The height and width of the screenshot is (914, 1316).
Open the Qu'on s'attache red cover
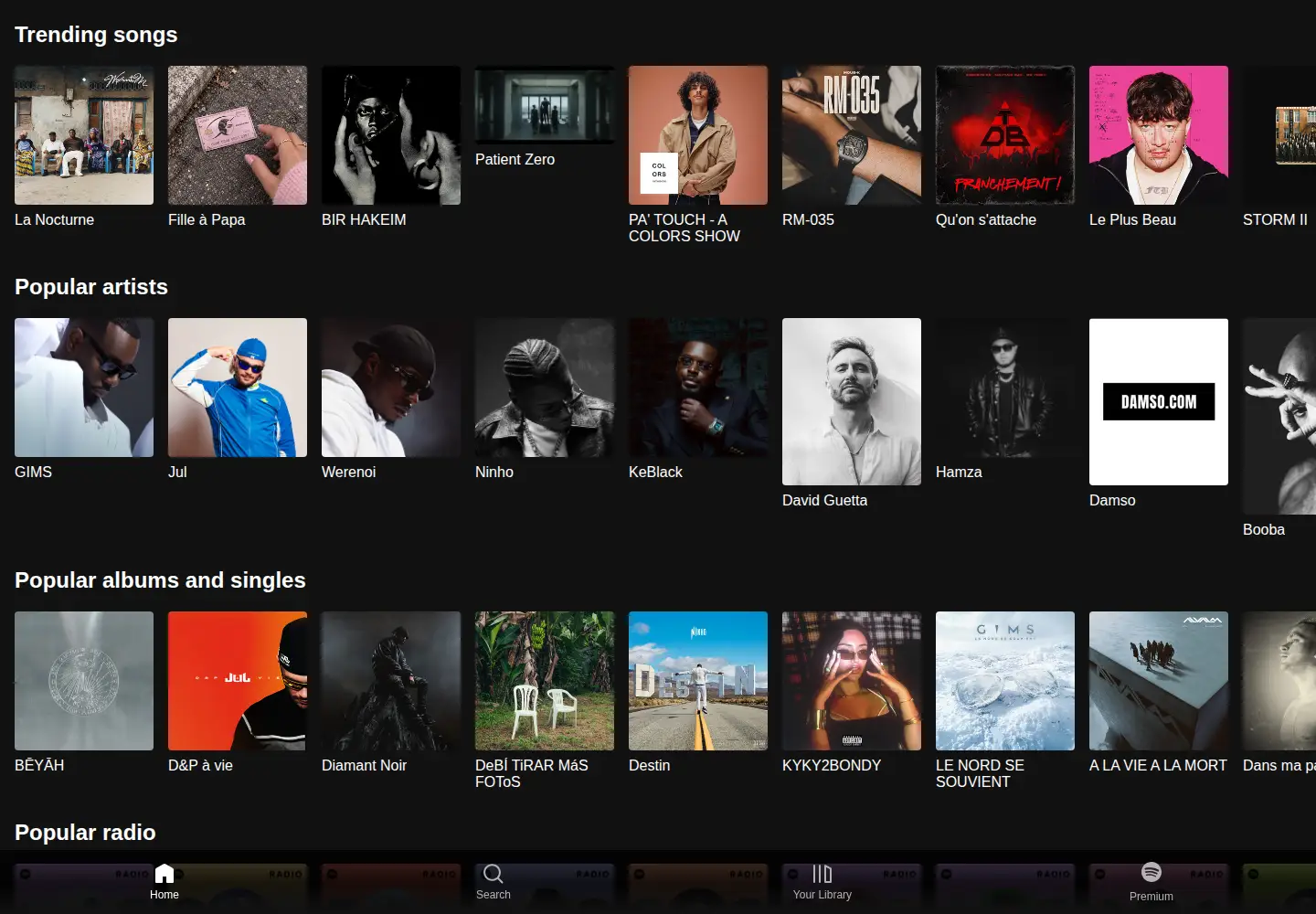pyautogui.click(x=1005, y=135)
